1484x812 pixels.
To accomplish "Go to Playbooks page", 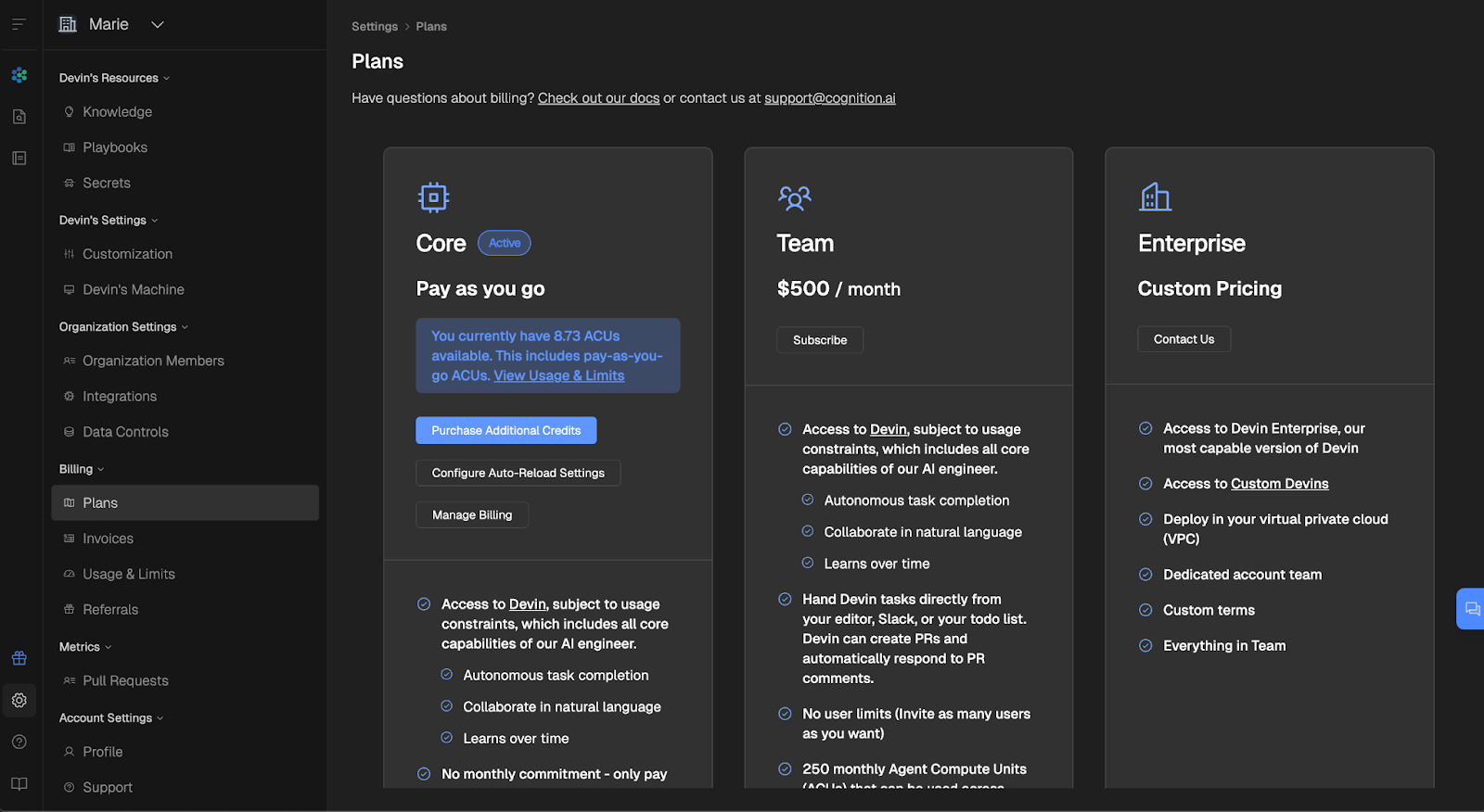I will pos(185,147).
